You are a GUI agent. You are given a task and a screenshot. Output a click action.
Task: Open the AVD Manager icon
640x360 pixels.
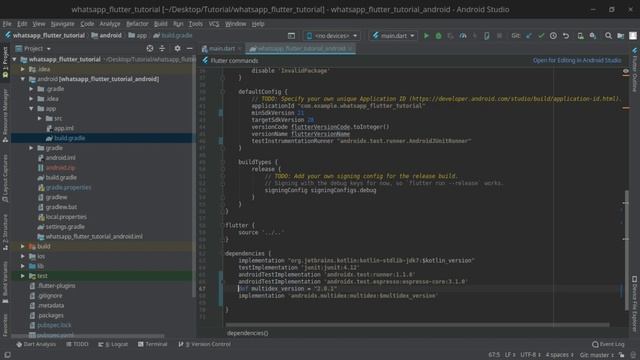pyautogui.click(x=580, y=36)
